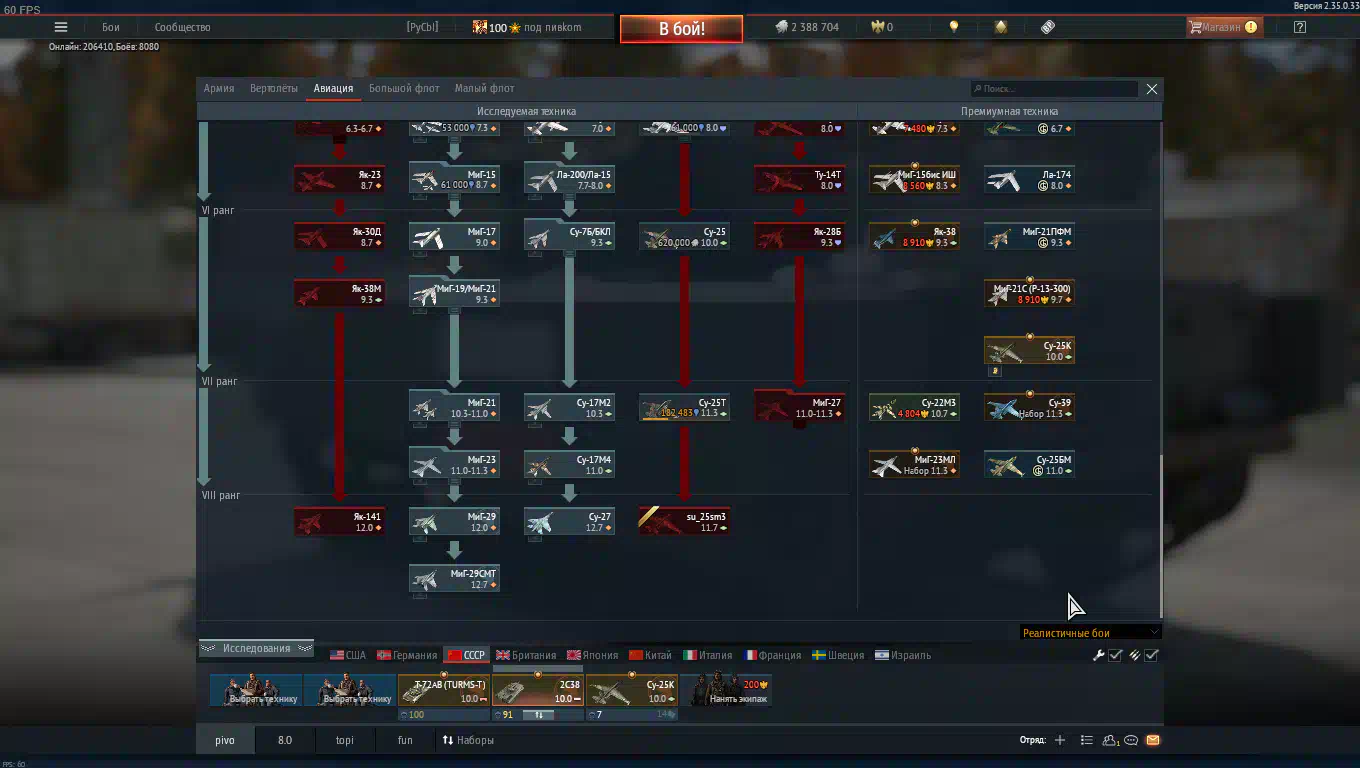
Task: Select the premium МиГ-23МЛ card
Action: (914, 465)
